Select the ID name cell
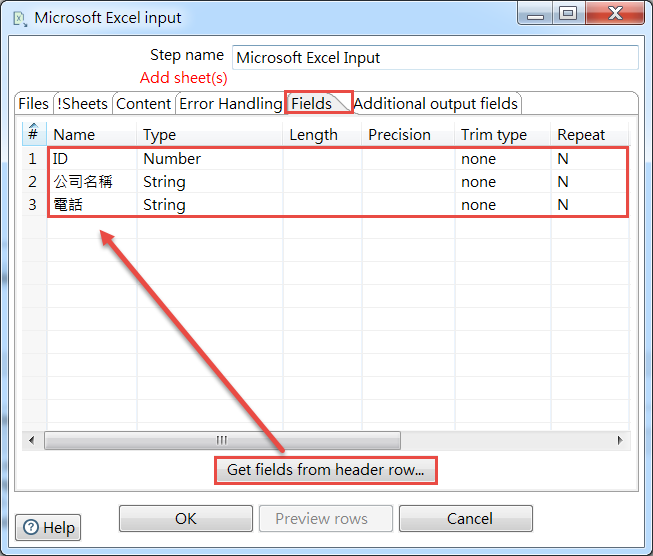This screenshot has width=653, height=556. 92,159
